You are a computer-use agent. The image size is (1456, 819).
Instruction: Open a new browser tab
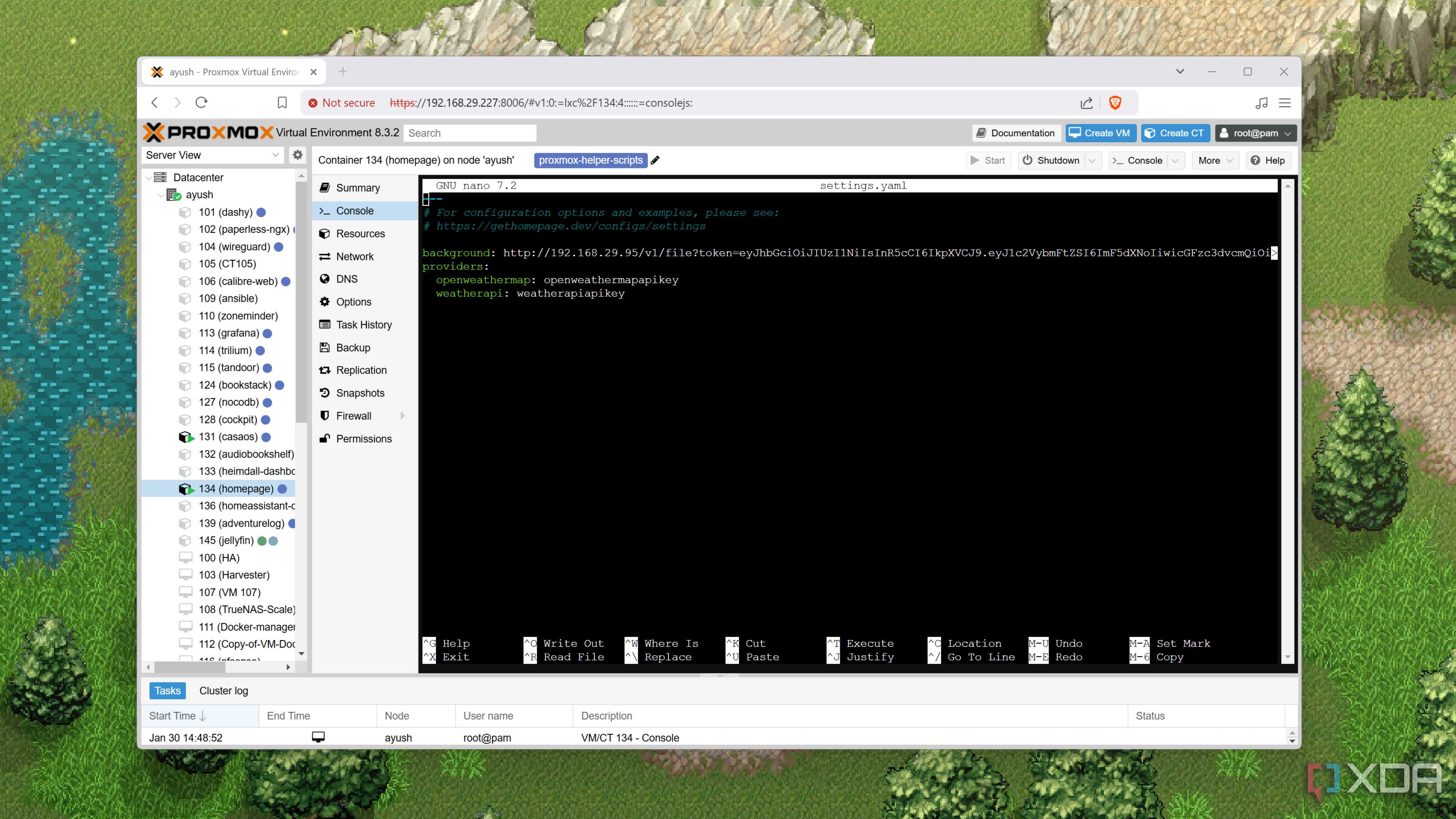342,71
